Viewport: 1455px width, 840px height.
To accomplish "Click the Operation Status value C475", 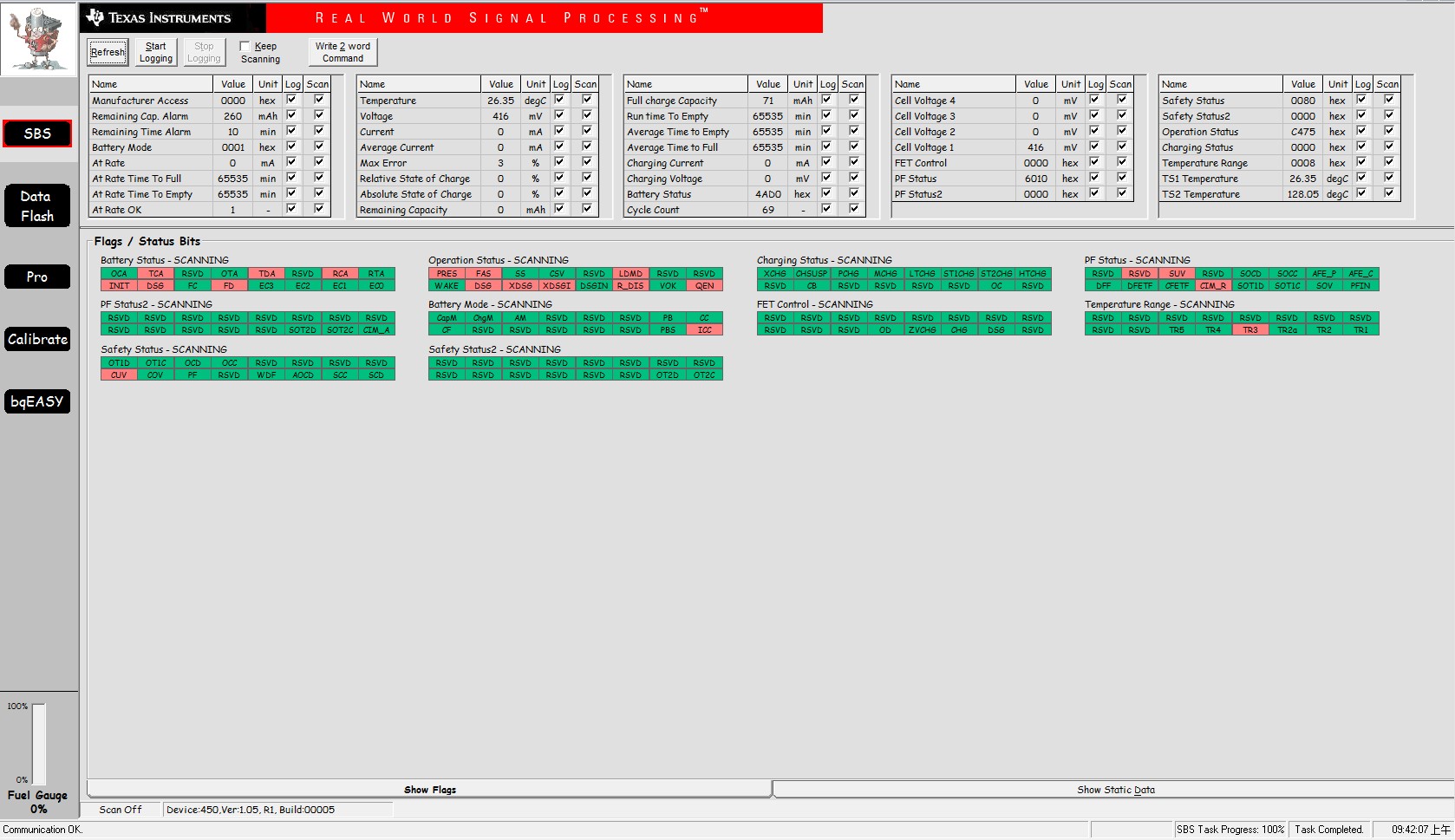I will 1302,132.
